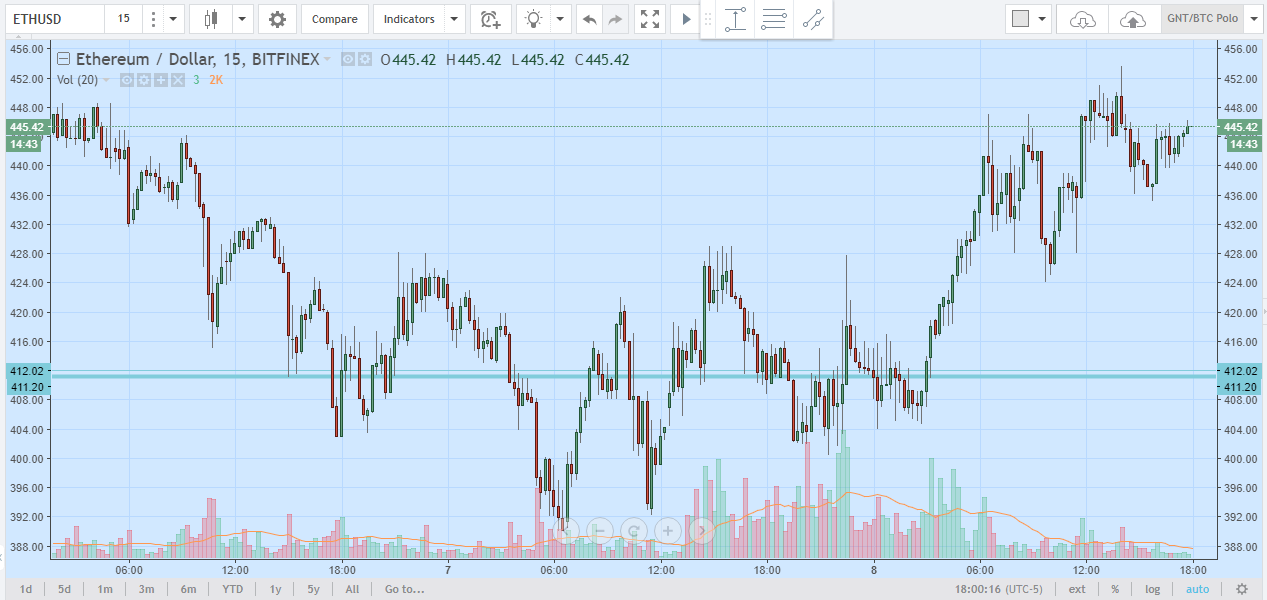Toggle percentage scale mode
The height and width of the screenshot is (600, 1267).
pos(1114,589)
